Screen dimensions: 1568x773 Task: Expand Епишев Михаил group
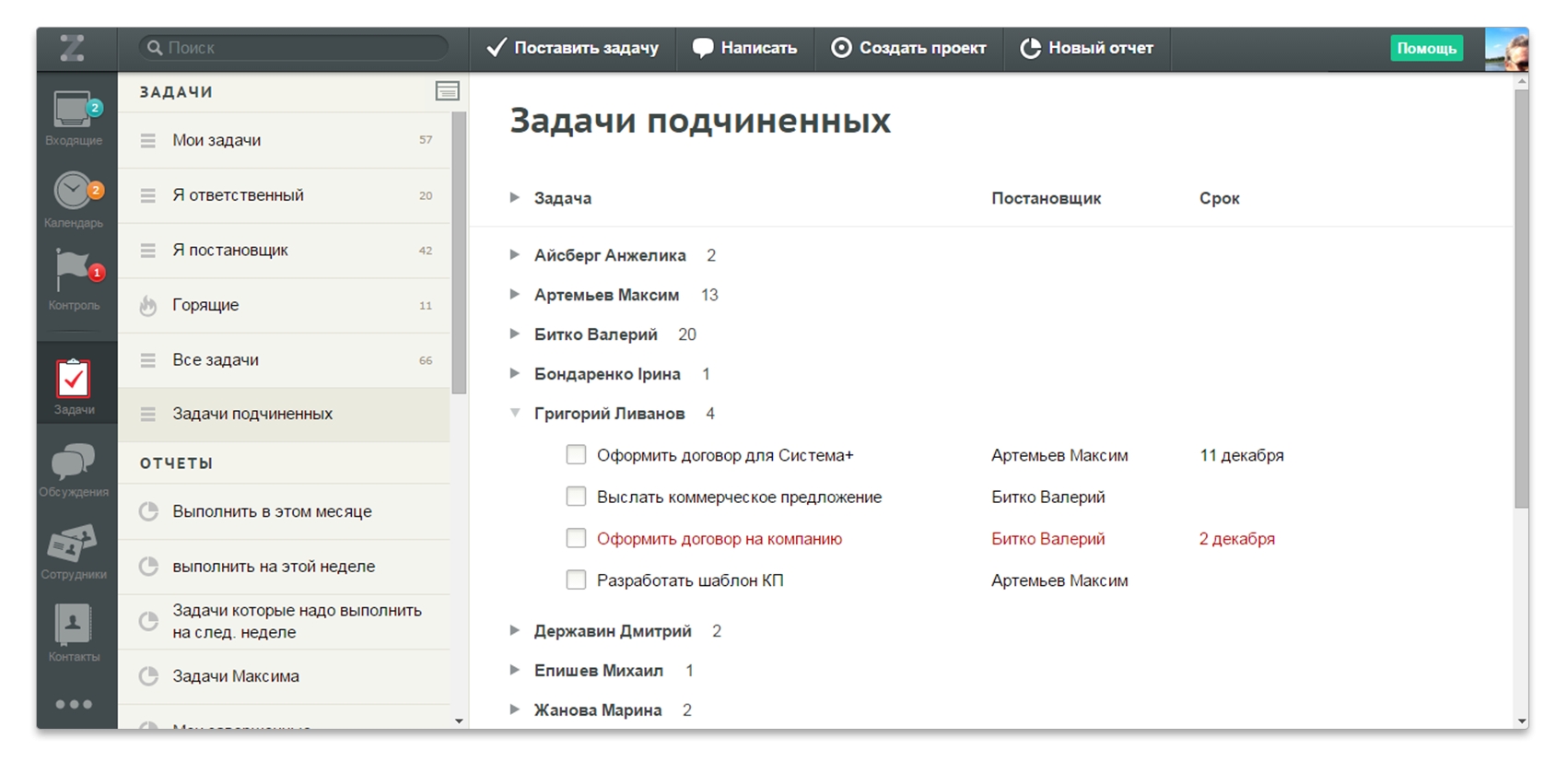[515, 670]
